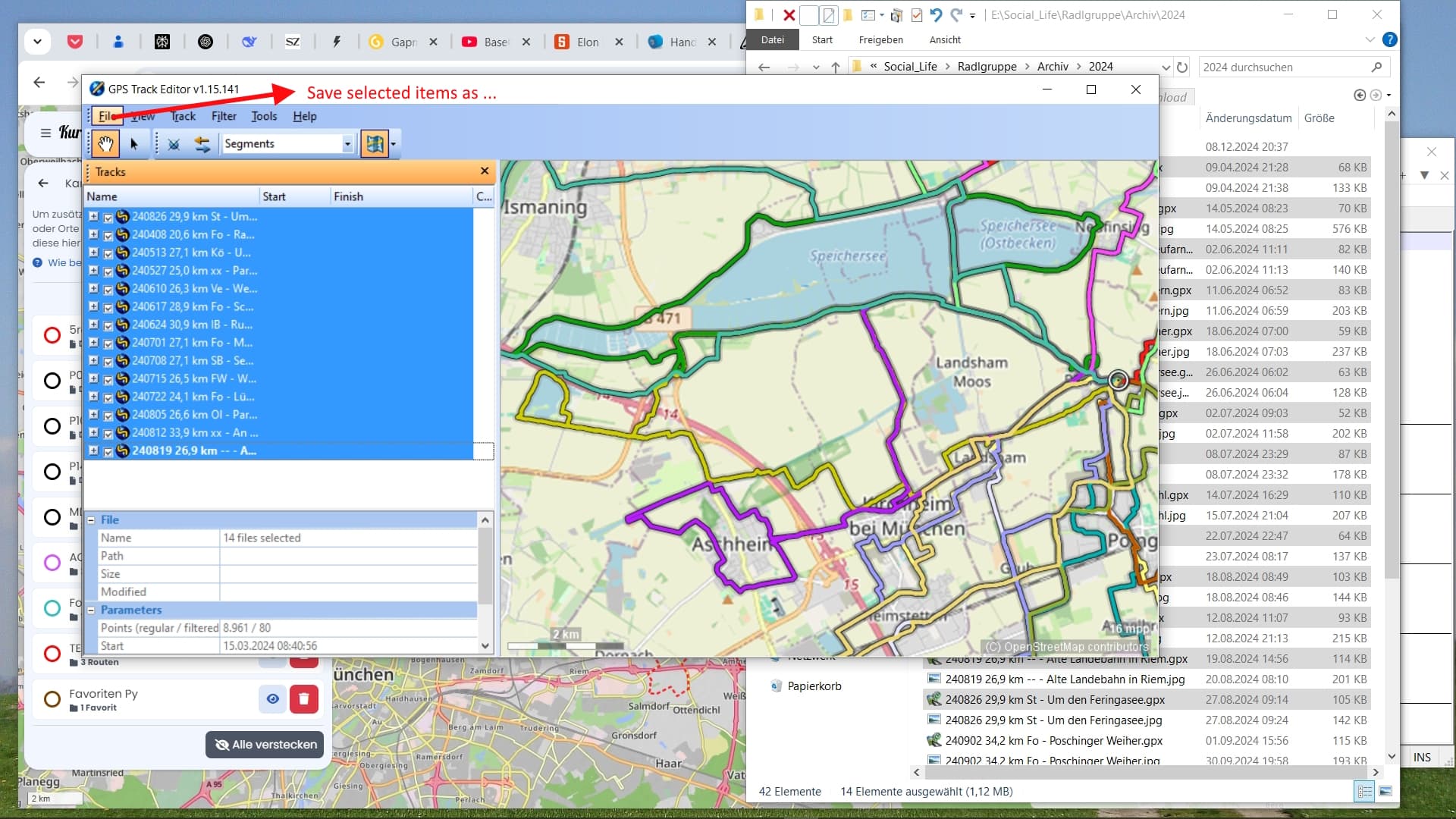Open the Track menu

[x=183, y=116]
